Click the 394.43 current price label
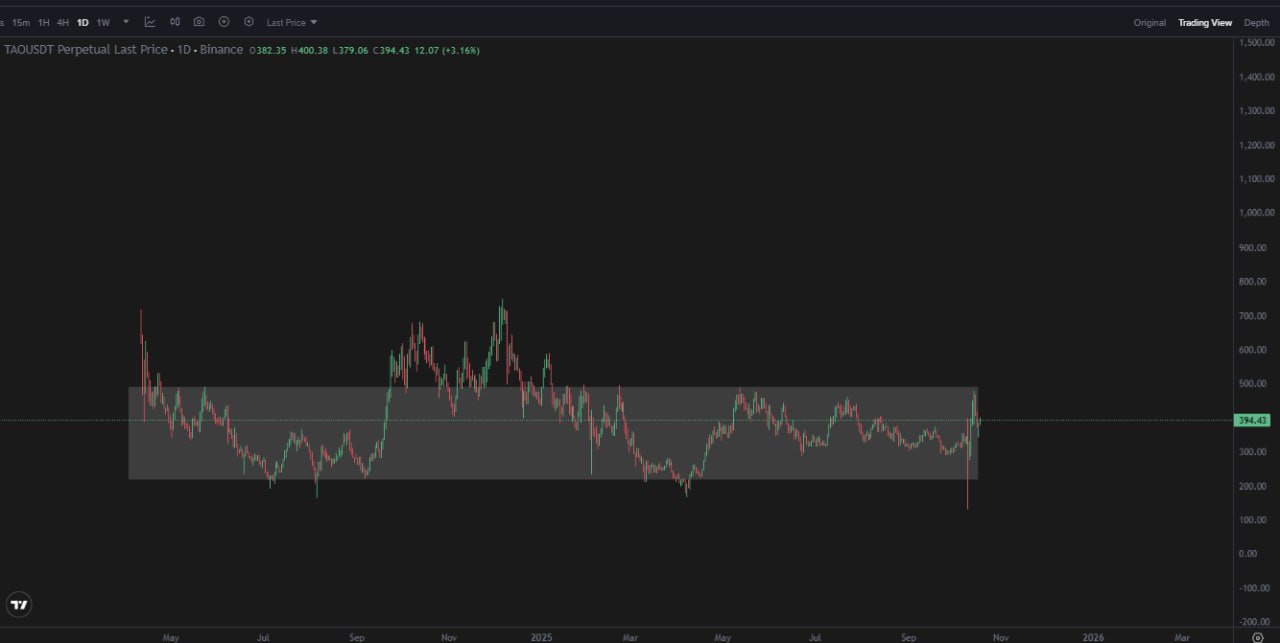This screenshot has width=1280, height=643. 1252,420
